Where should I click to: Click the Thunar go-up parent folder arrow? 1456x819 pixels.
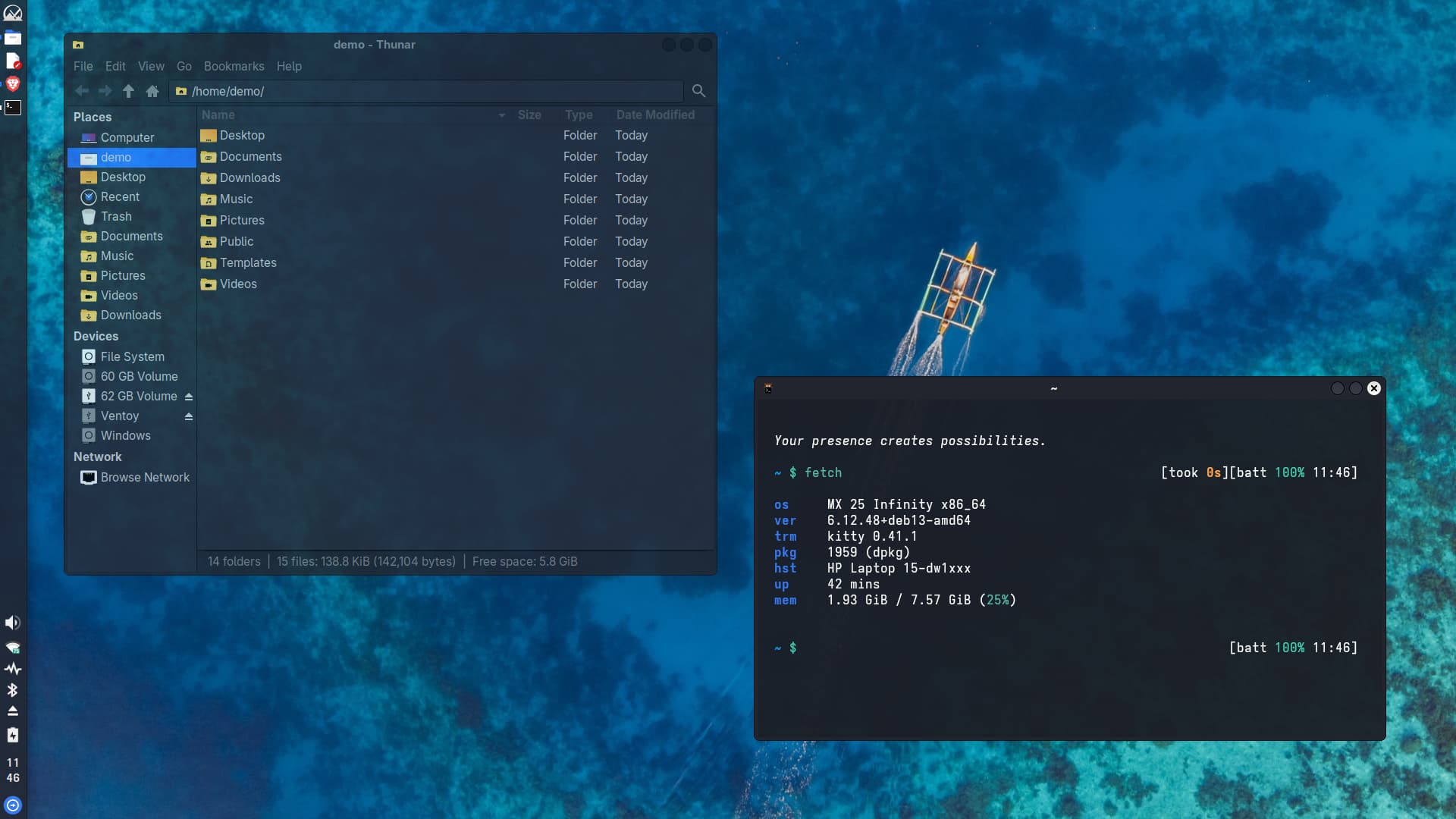(128, 91)
